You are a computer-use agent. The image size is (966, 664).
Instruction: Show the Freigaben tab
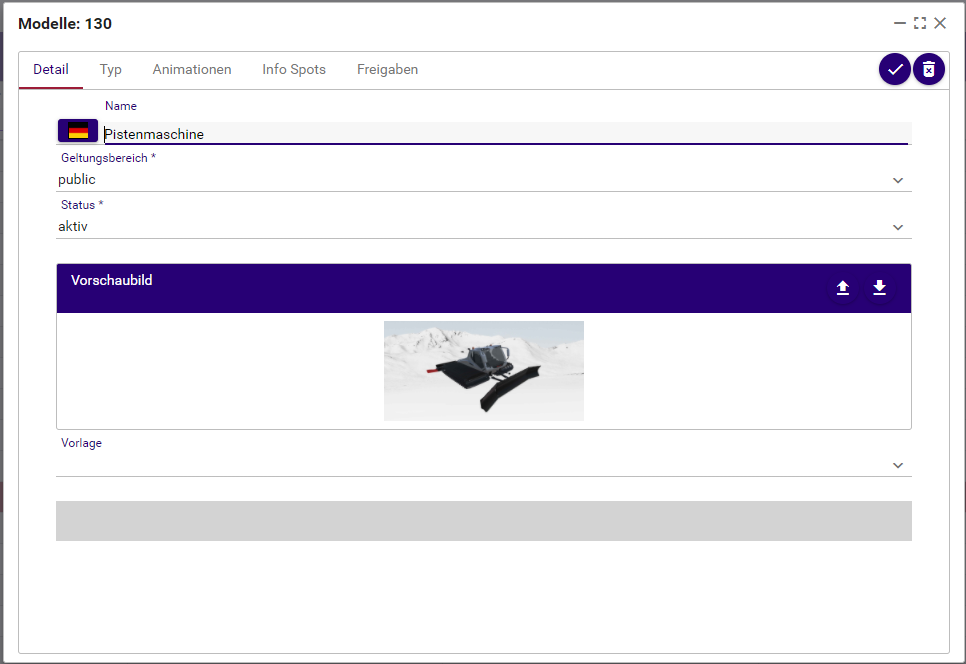coord(387,70)
